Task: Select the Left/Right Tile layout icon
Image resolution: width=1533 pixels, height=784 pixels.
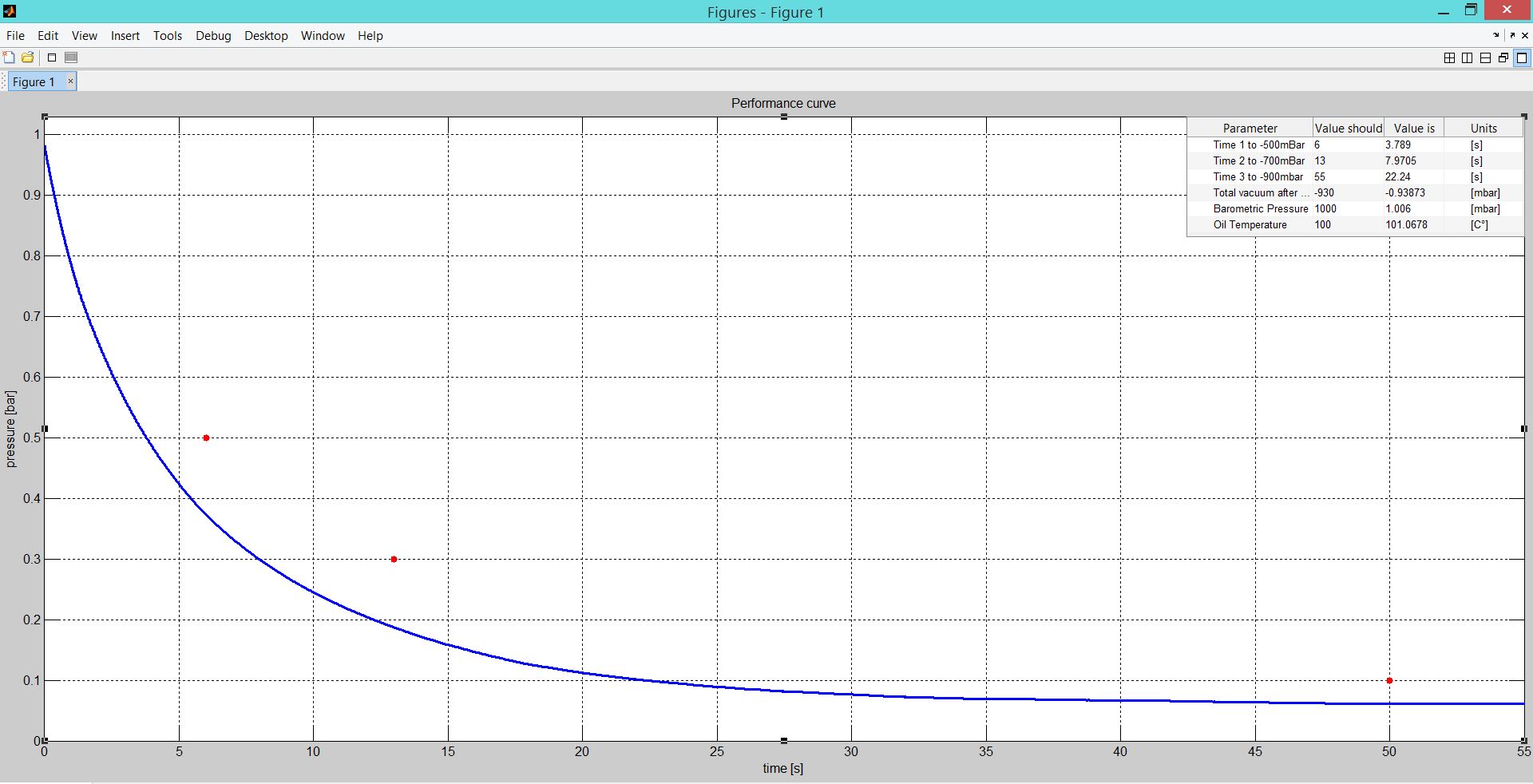Action: point(1467,57)
